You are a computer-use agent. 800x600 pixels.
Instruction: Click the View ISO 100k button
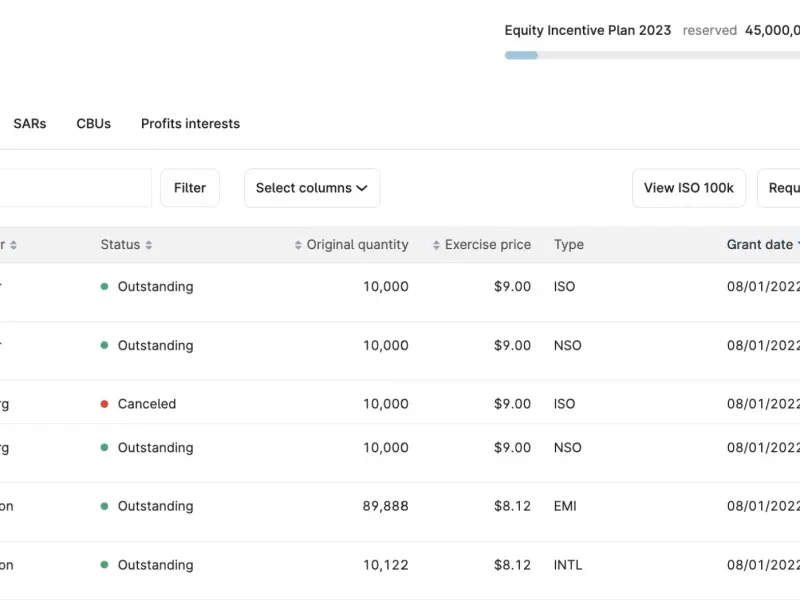click(x=689, y=188)
